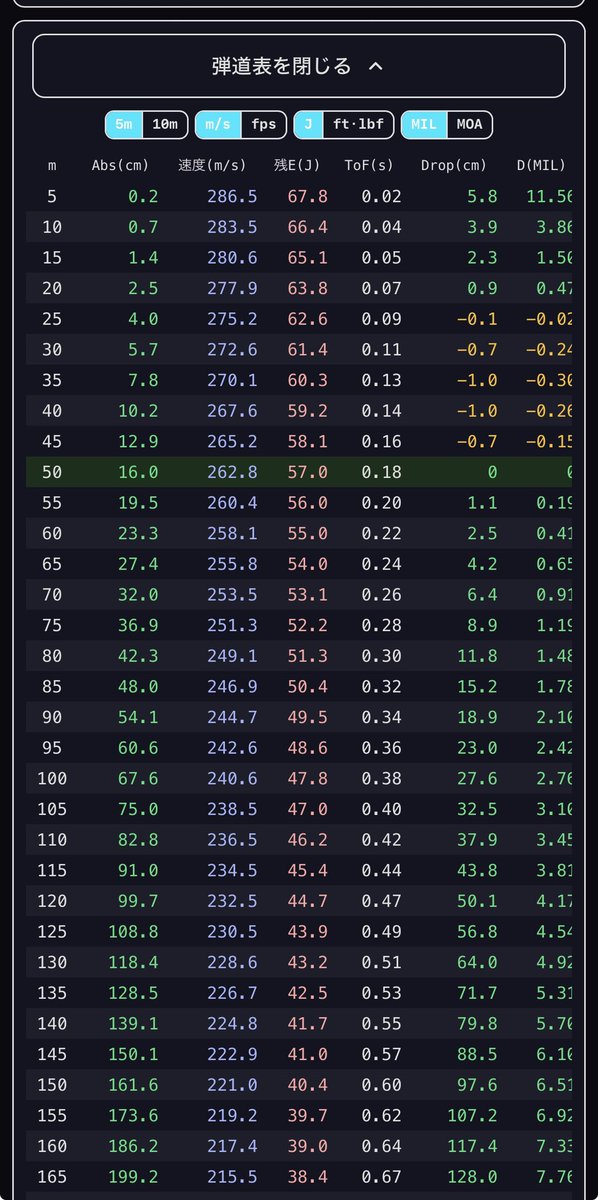The height and width of the screenshot is (1200, 598).
Task: Click energy value 57.0
Action: point(307,474)
